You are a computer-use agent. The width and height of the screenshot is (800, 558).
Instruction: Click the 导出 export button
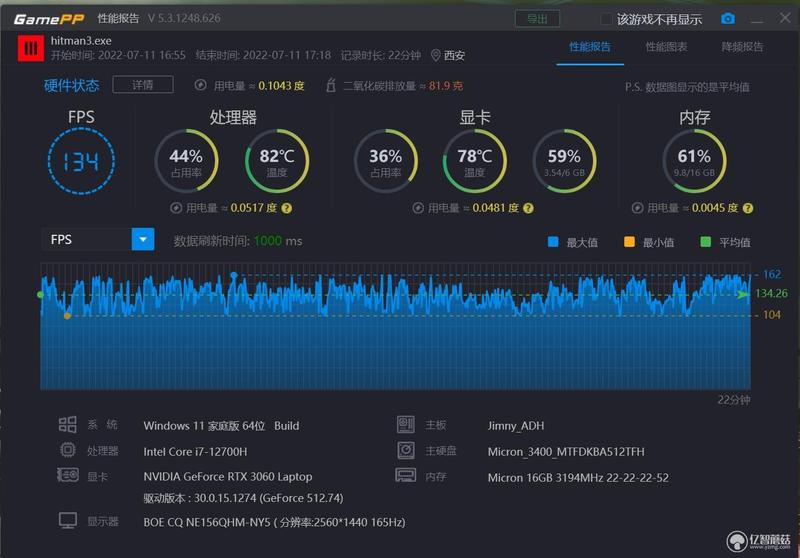pos(537,19)
